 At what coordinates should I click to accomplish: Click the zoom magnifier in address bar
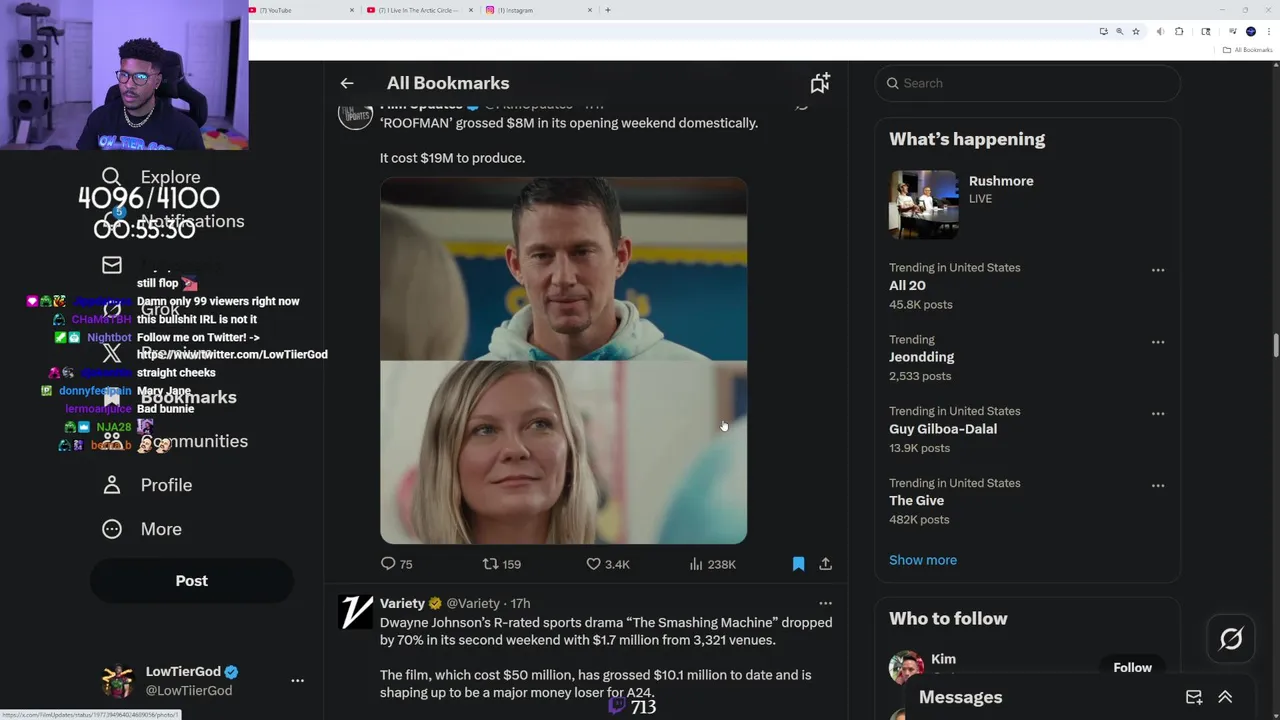click(x=1119, y=32)
